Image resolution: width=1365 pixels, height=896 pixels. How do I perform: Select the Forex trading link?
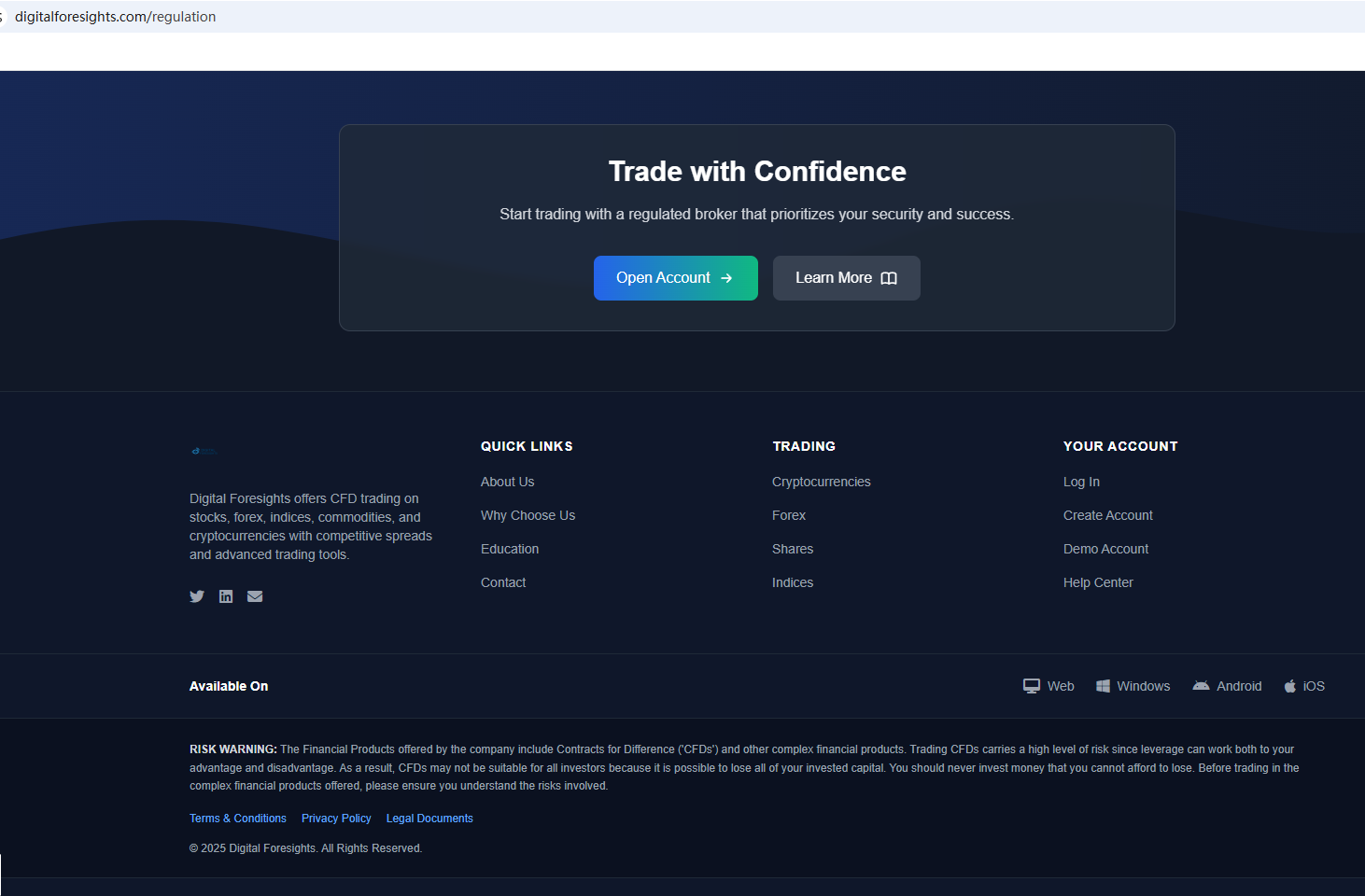point(789,515)
